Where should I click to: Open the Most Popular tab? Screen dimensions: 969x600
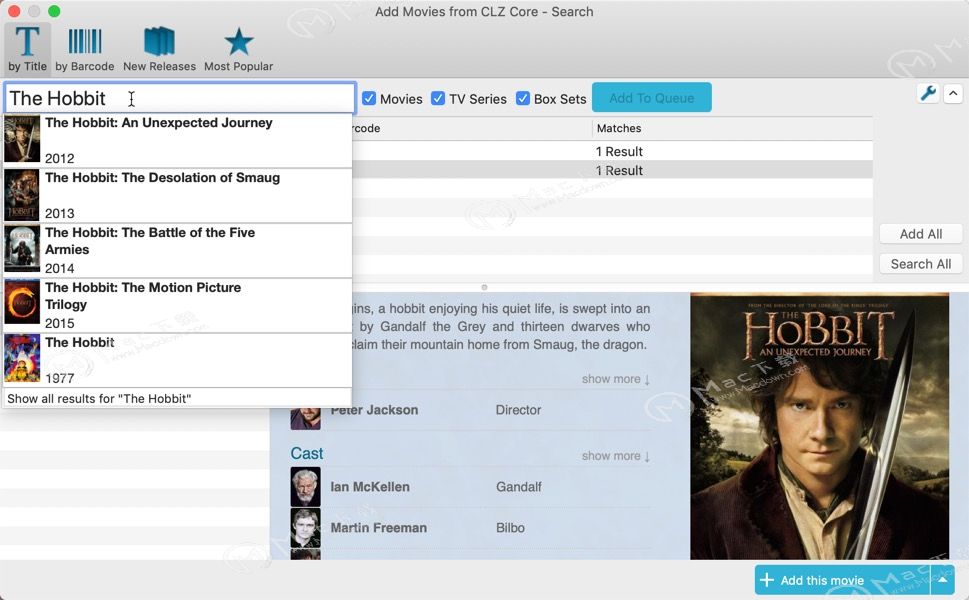(239, 49)
